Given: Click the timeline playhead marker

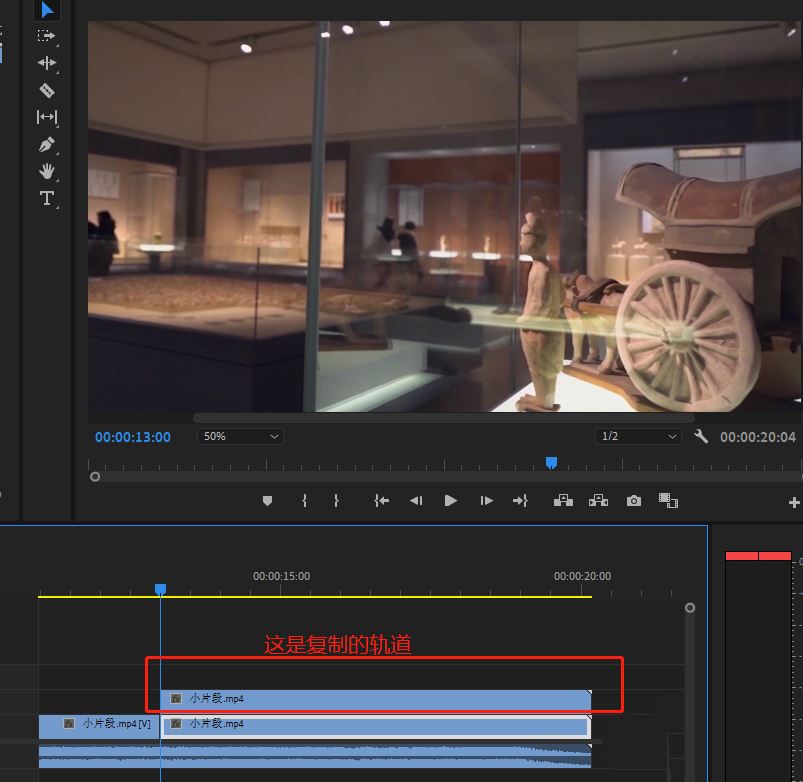Looking at the screenshot, I should tap(160, 590).
